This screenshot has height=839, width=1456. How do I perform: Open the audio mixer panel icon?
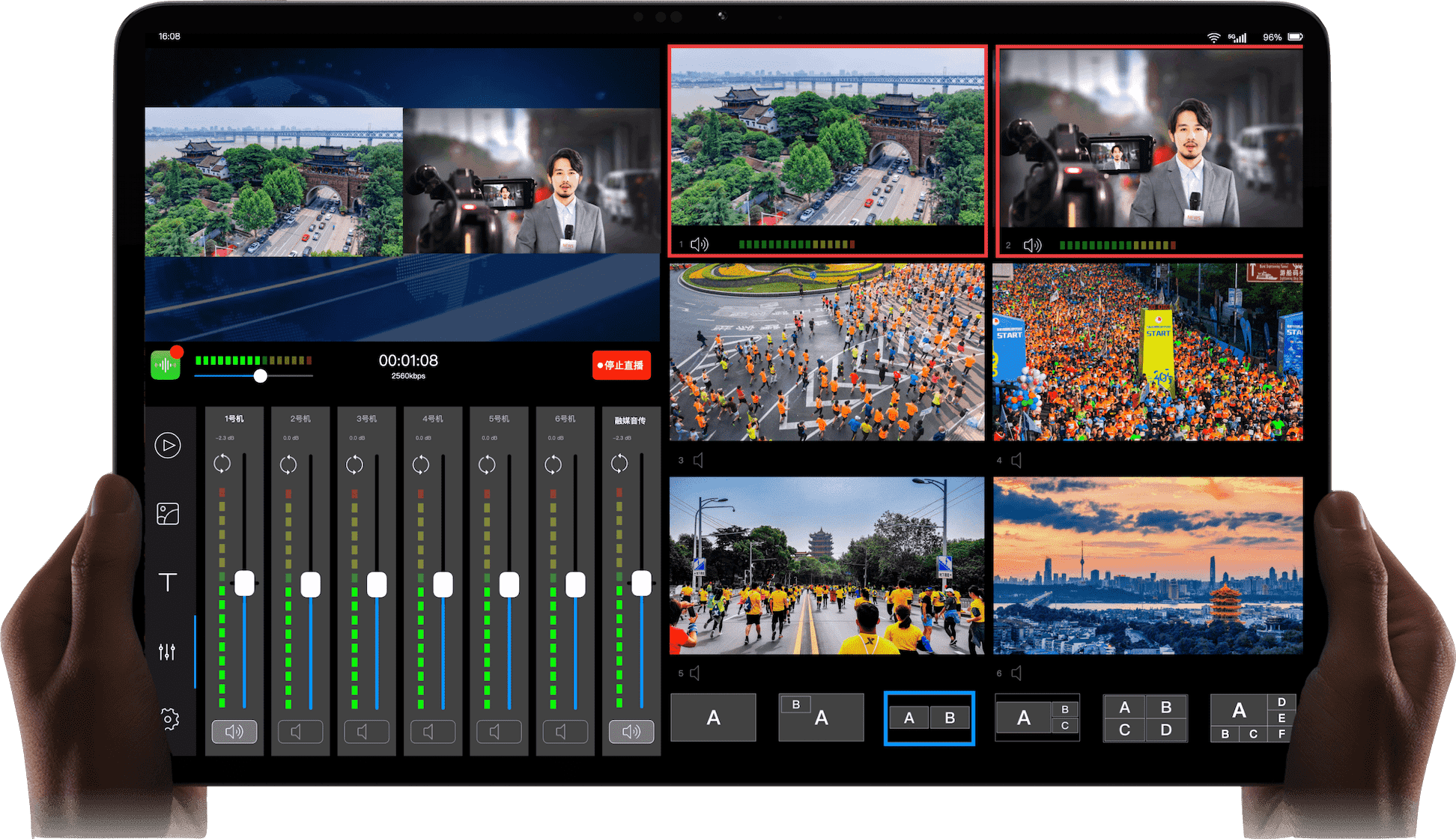tap(167, 652)
